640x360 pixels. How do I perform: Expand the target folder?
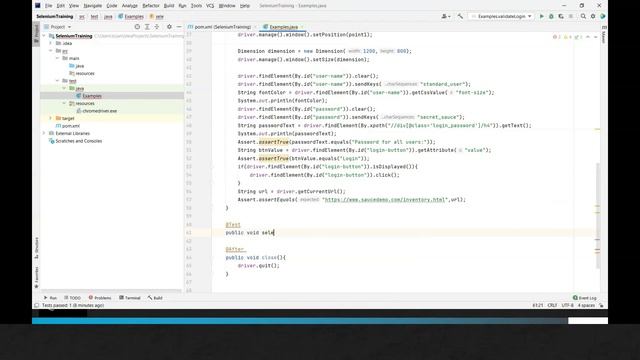coord(51,118)
